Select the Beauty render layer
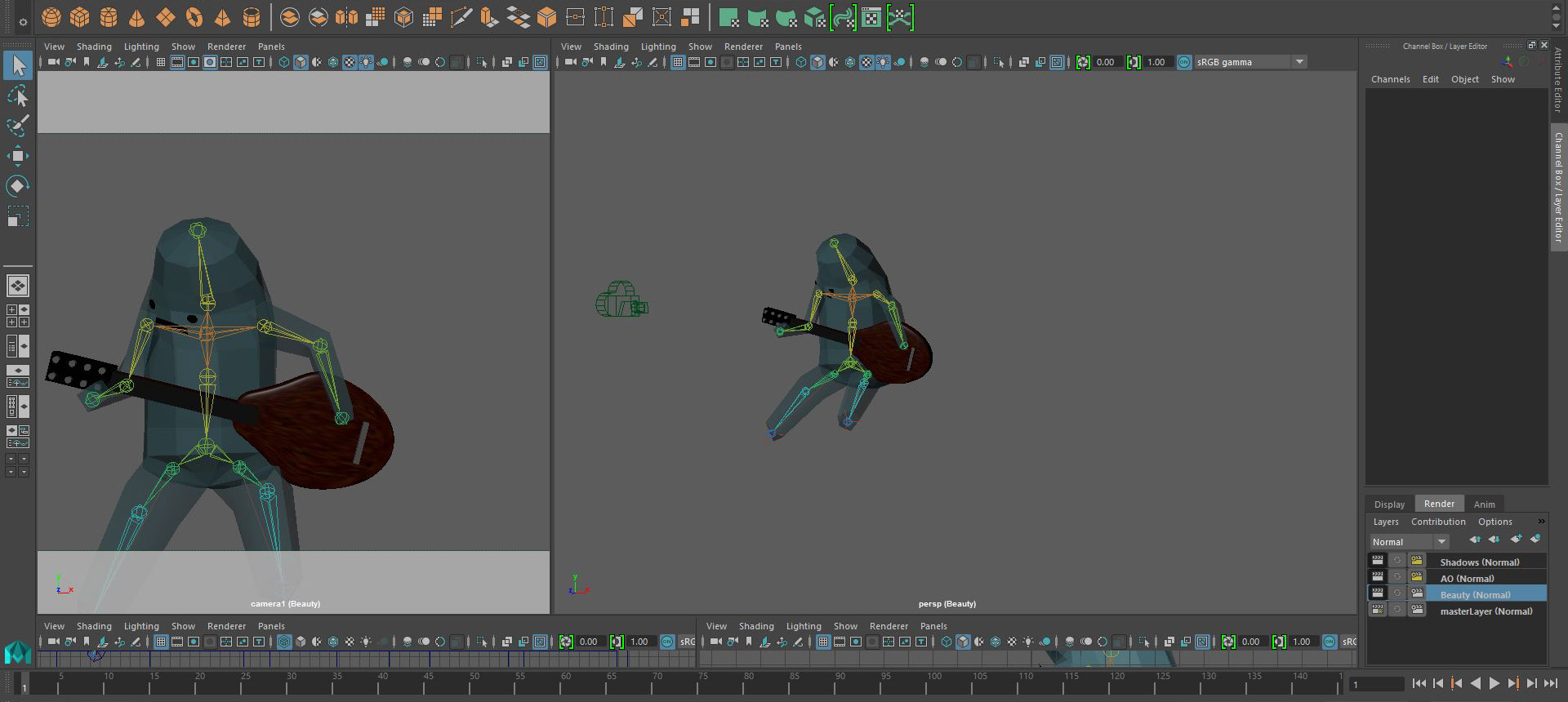 point(1475,594)
